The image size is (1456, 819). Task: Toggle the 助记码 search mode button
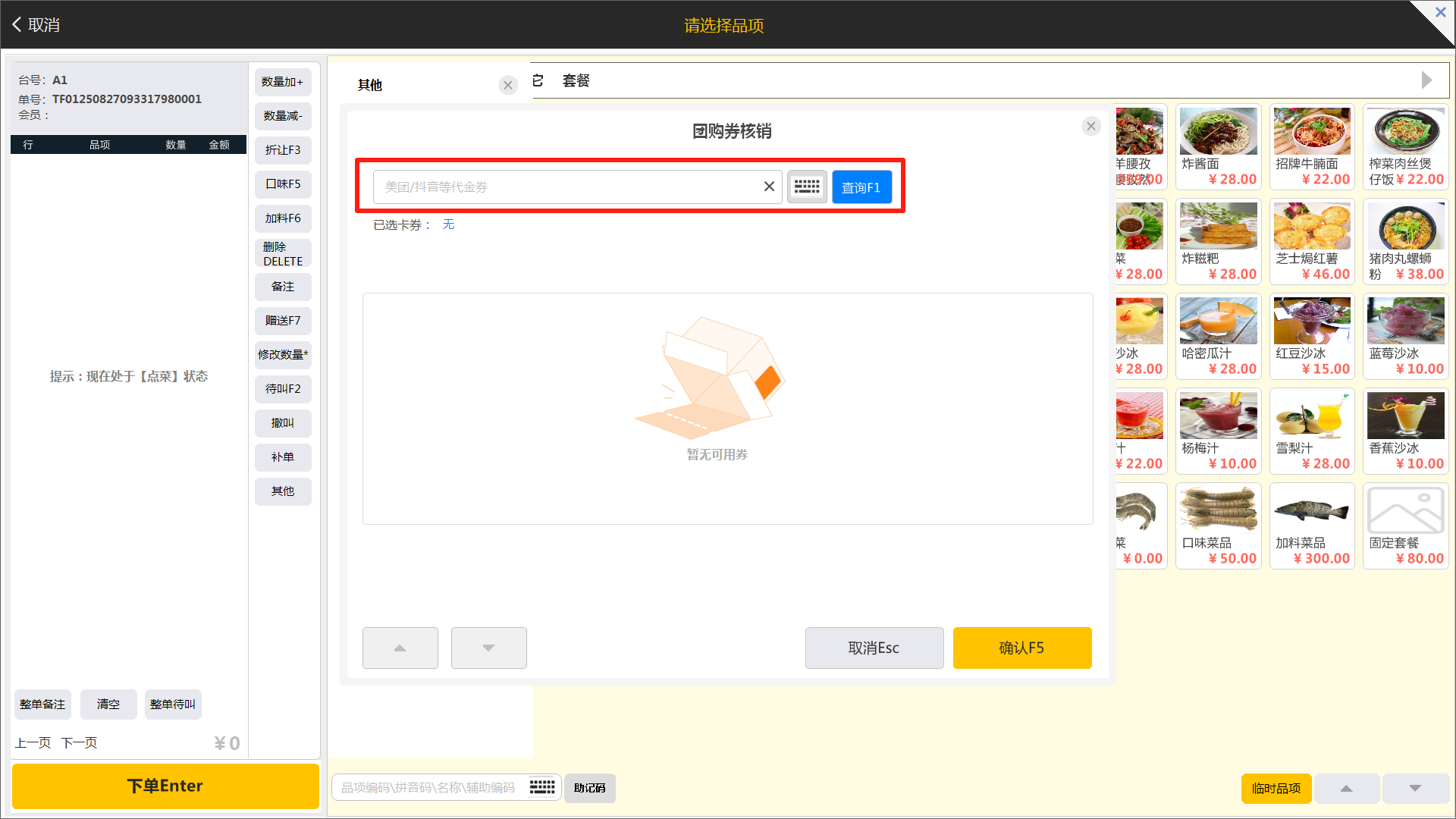(589, 788)
